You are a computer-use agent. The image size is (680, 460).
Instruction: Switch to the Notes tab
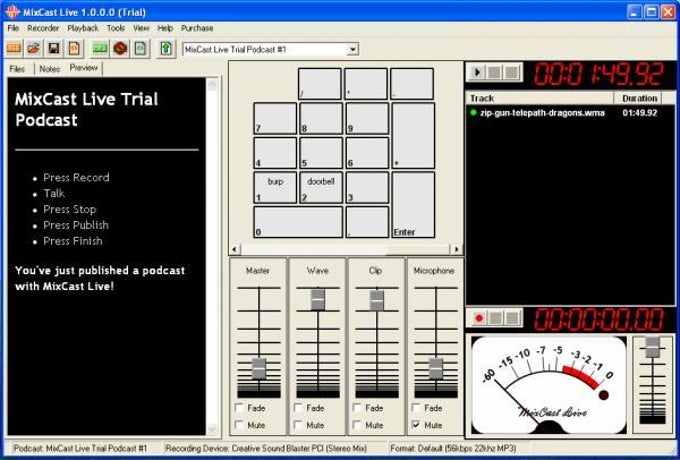point(49,69)
